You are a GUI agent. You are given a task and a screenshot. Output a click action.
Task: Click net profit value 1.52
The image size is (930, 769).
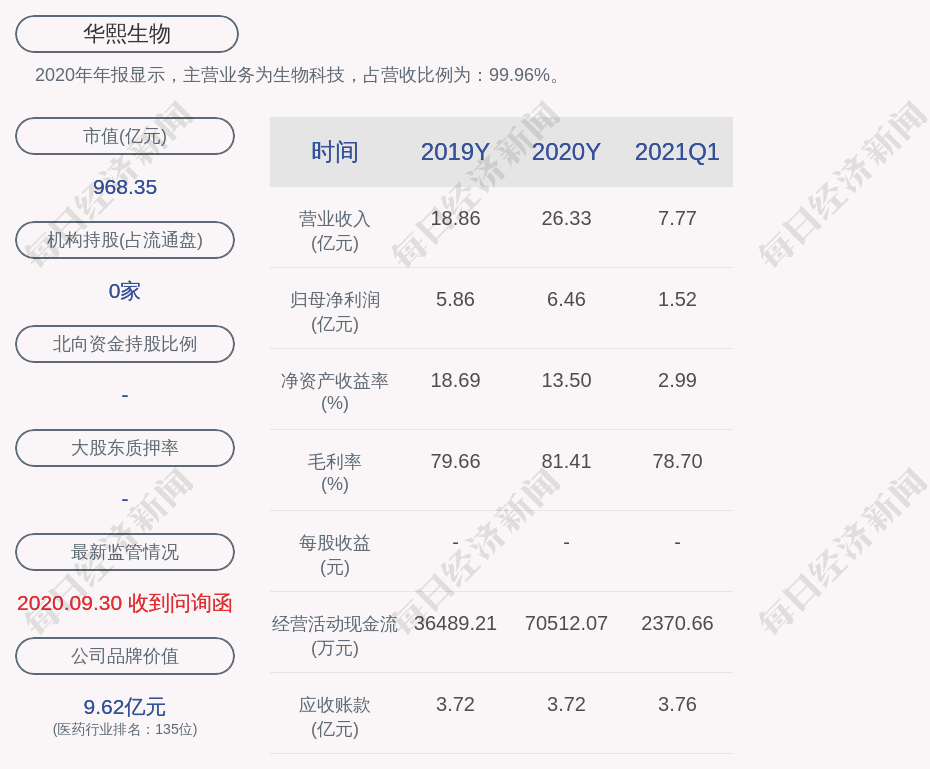pyautogui.click(x=677, y=299)
